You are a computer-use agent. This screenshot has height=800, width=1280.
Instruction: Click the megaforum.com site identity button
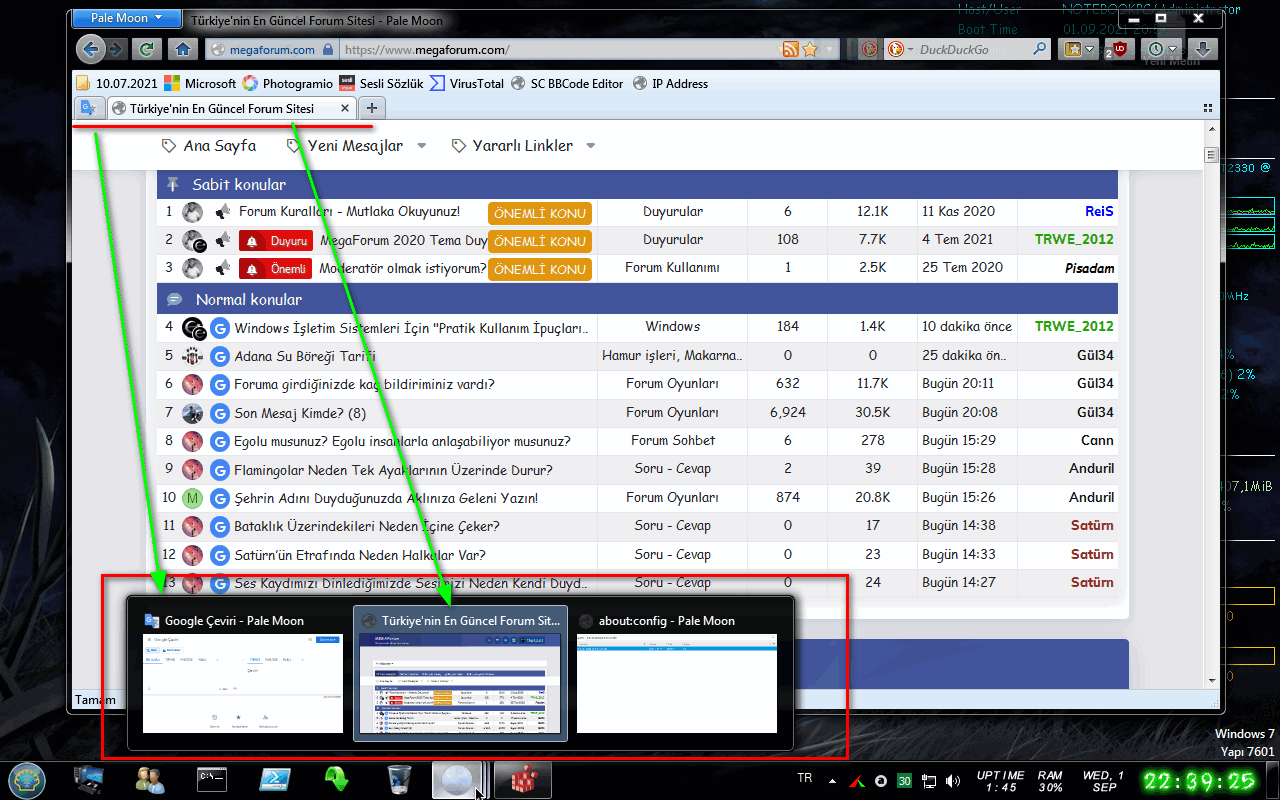[270, 49]
